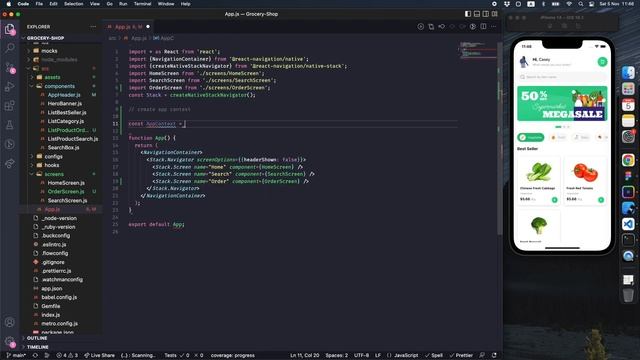Open the Window menu

(x=166, y=4)
